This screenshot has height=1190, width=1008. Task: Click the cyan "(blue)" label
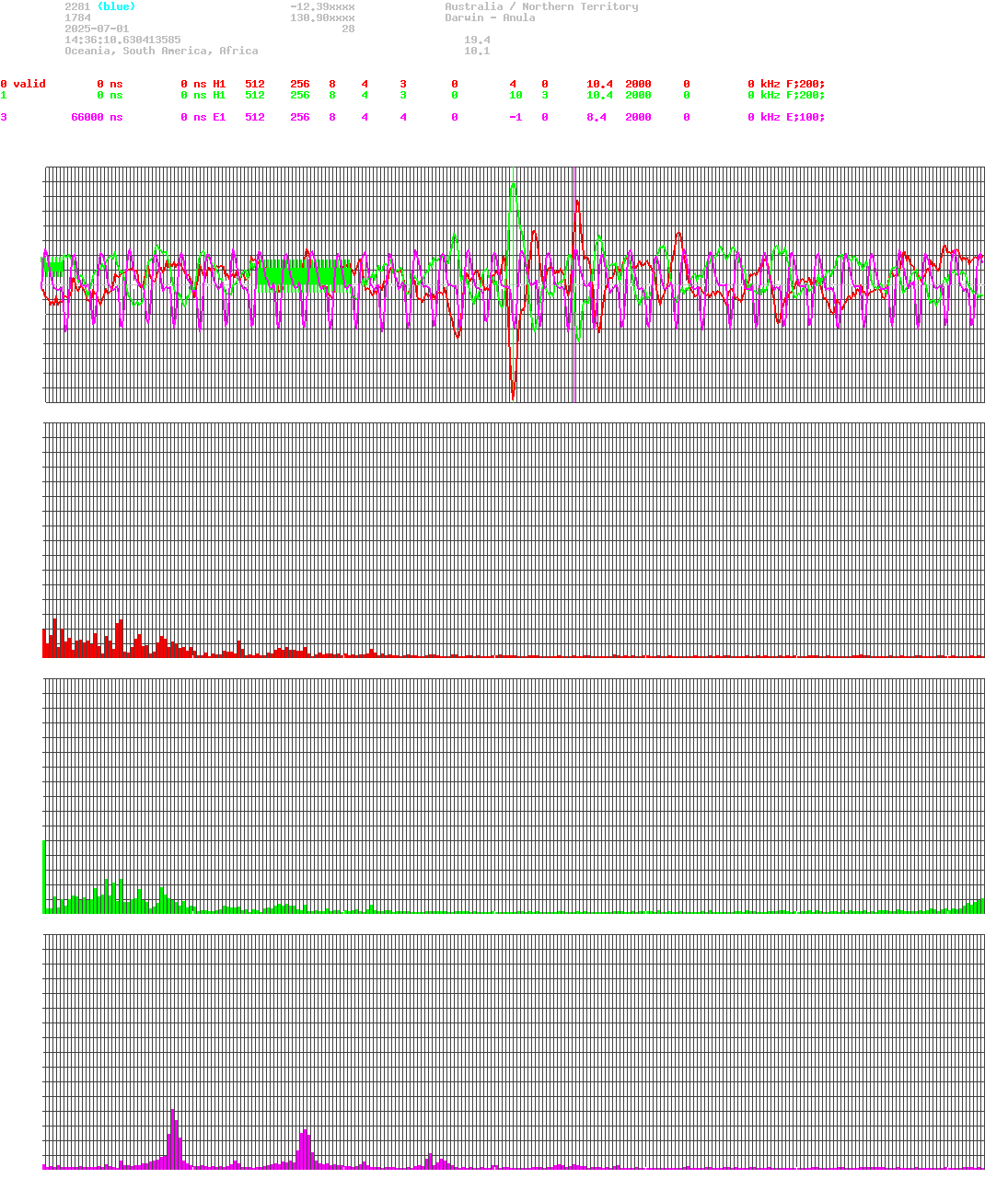tap(116, 6)
